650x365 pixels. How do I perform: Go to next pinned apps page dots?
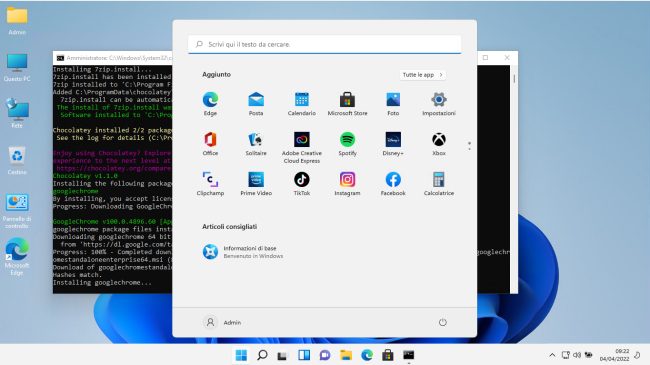point(469,146)
